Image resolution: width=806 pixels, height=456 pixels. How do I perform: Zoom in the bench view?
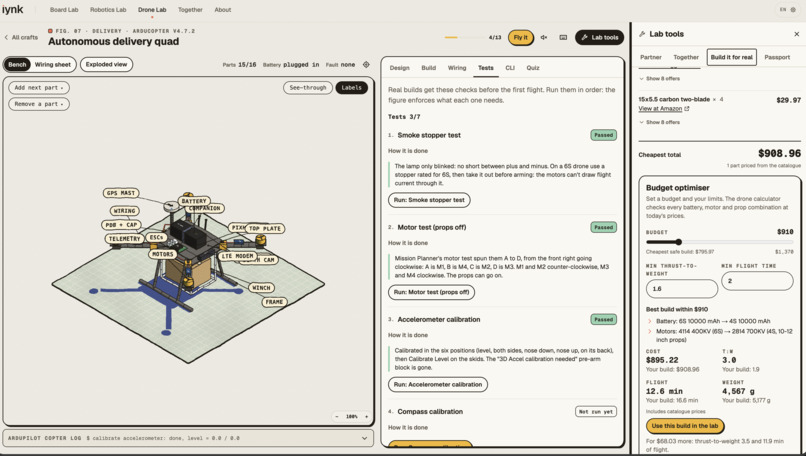tap(367, 416)
